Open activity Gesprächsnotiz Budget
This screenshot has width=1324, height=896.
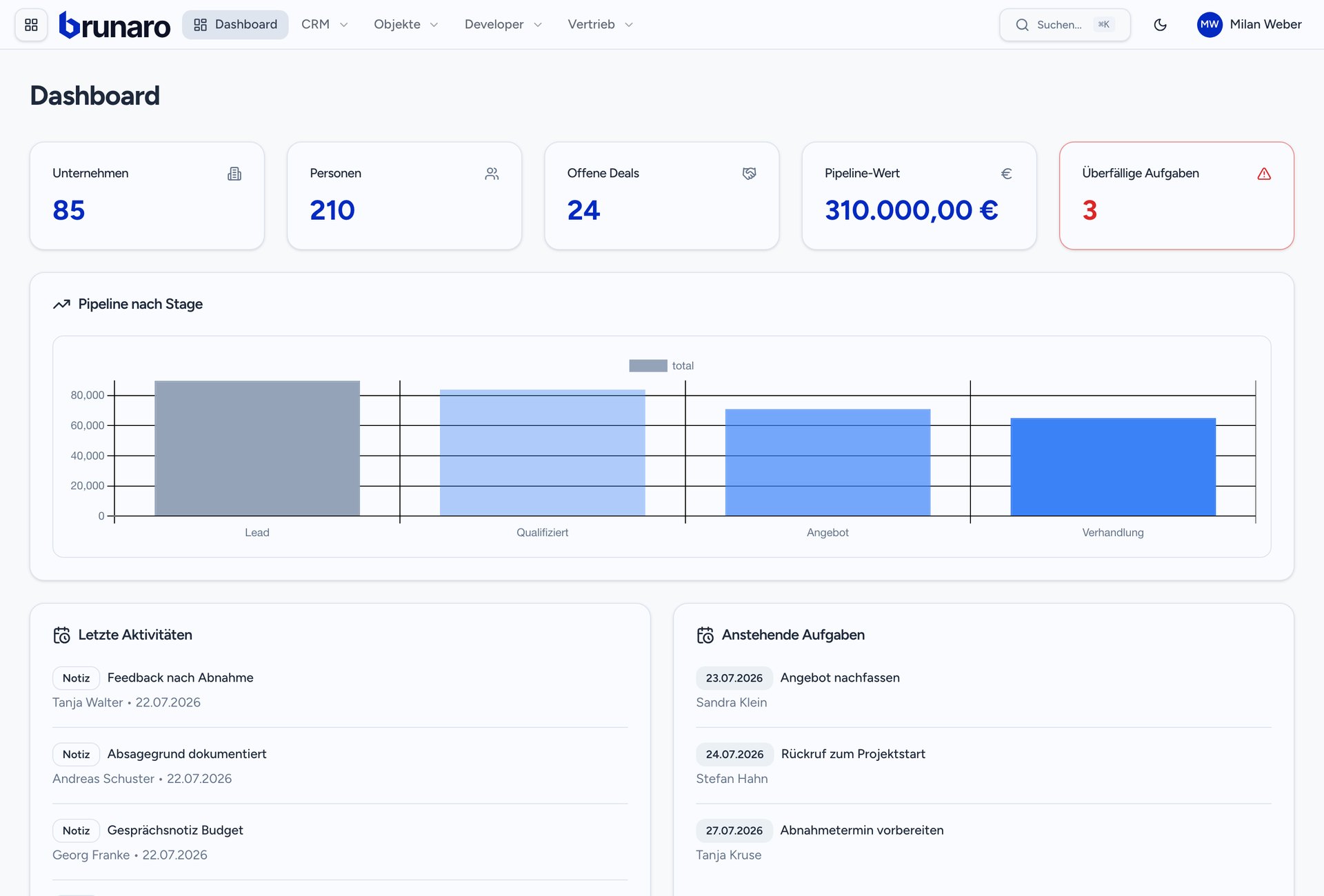(175, 831)
